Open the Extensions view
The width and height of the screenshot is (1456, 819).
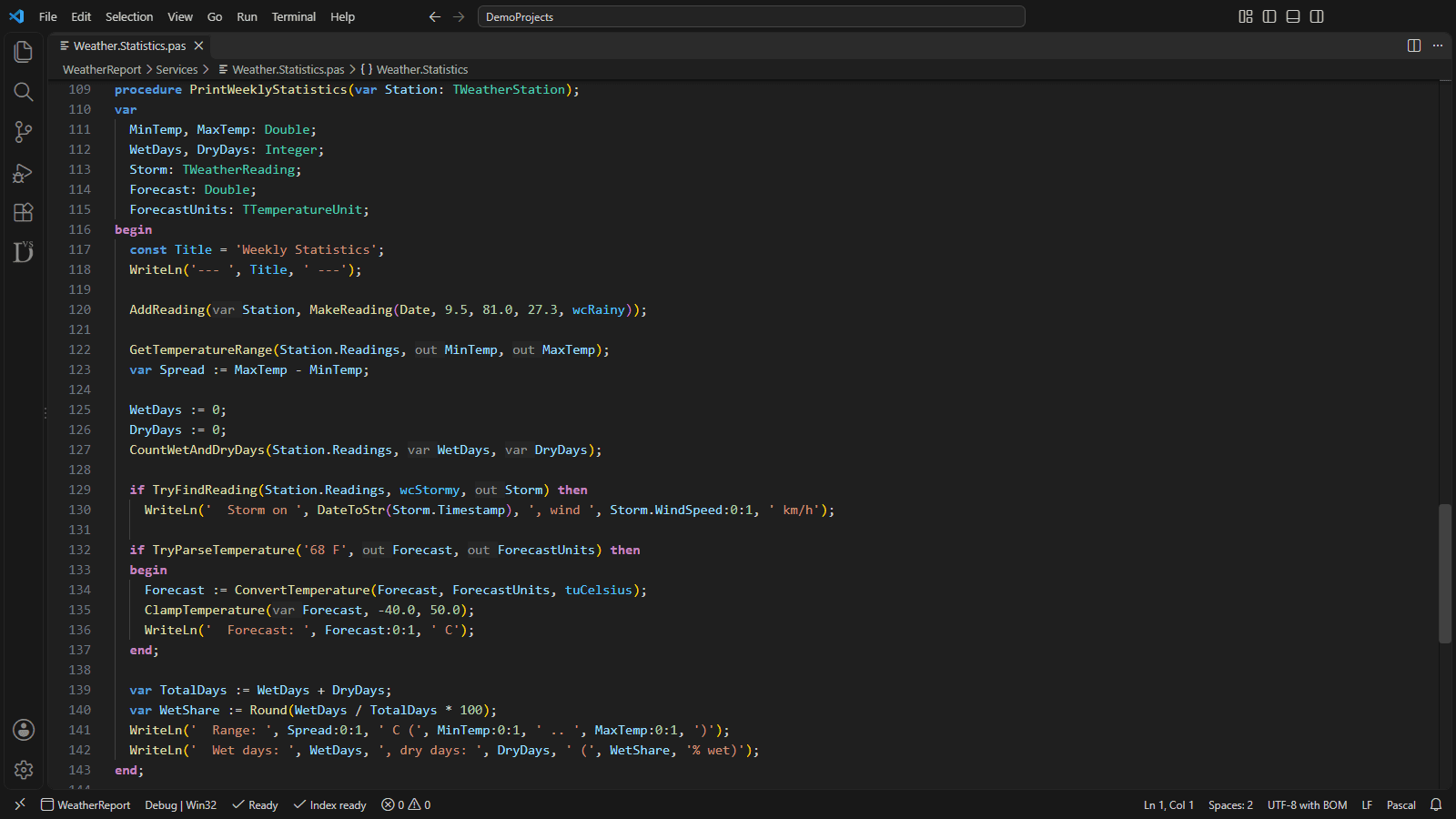click(x=24, y=212)
